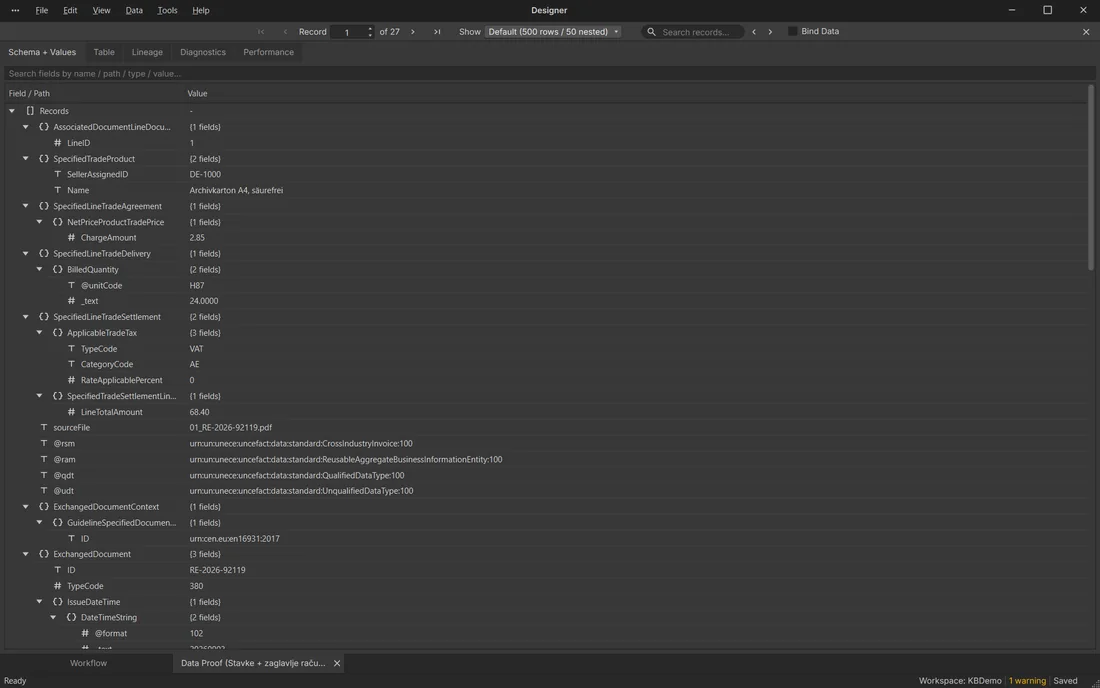Open the Data menu

[x=134, y=11]
